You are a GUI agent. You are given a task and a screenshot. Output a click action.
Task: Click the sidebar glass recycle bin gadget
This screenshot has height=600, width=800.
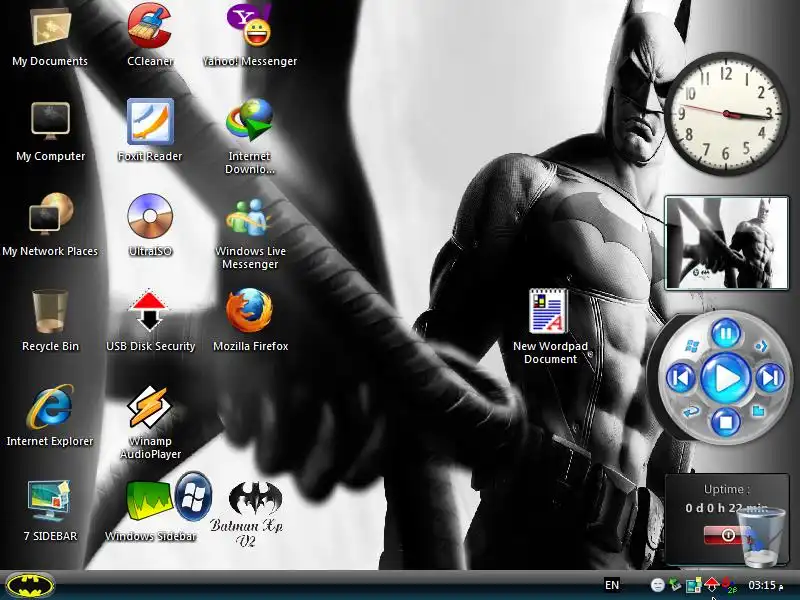(x=761, y=538)
